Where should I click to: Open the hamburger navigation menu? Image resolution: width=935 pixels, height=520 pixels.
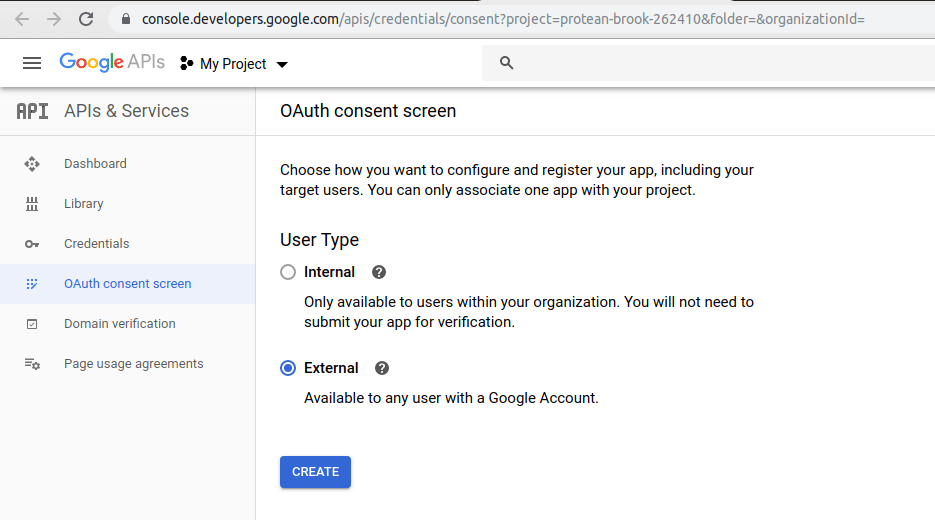coord(32,63)
